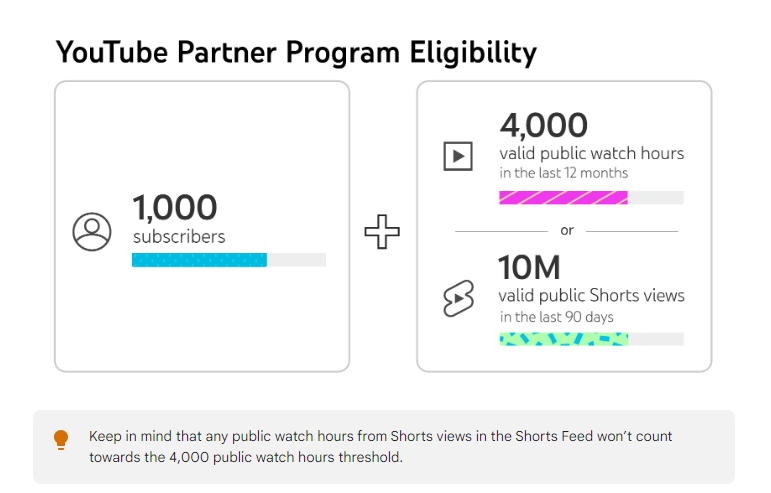Screen dimensions: 771x493
Task: Click the green Shorts views progress bar
Action: click(563, 339)
